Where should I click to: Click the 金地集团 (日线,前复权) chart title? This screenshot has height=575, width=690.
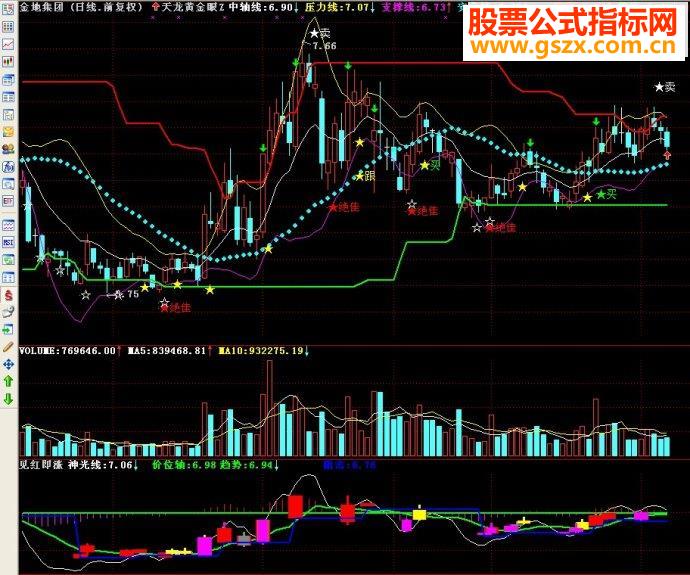81,7
